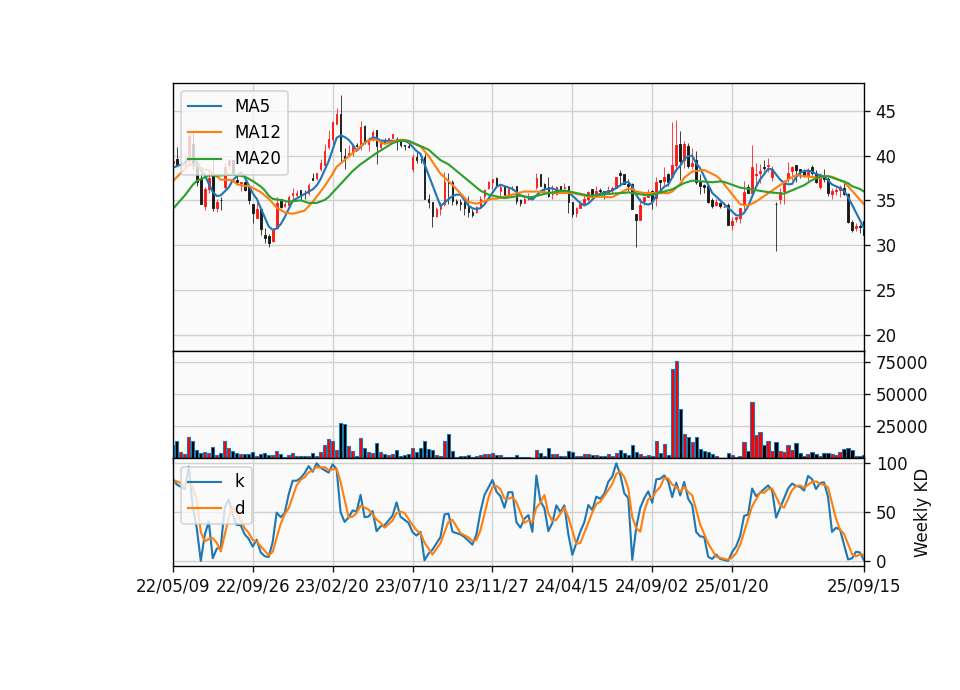960x690 pixels.
Task: Click the 25/01/20 date label
Action: 732,586
